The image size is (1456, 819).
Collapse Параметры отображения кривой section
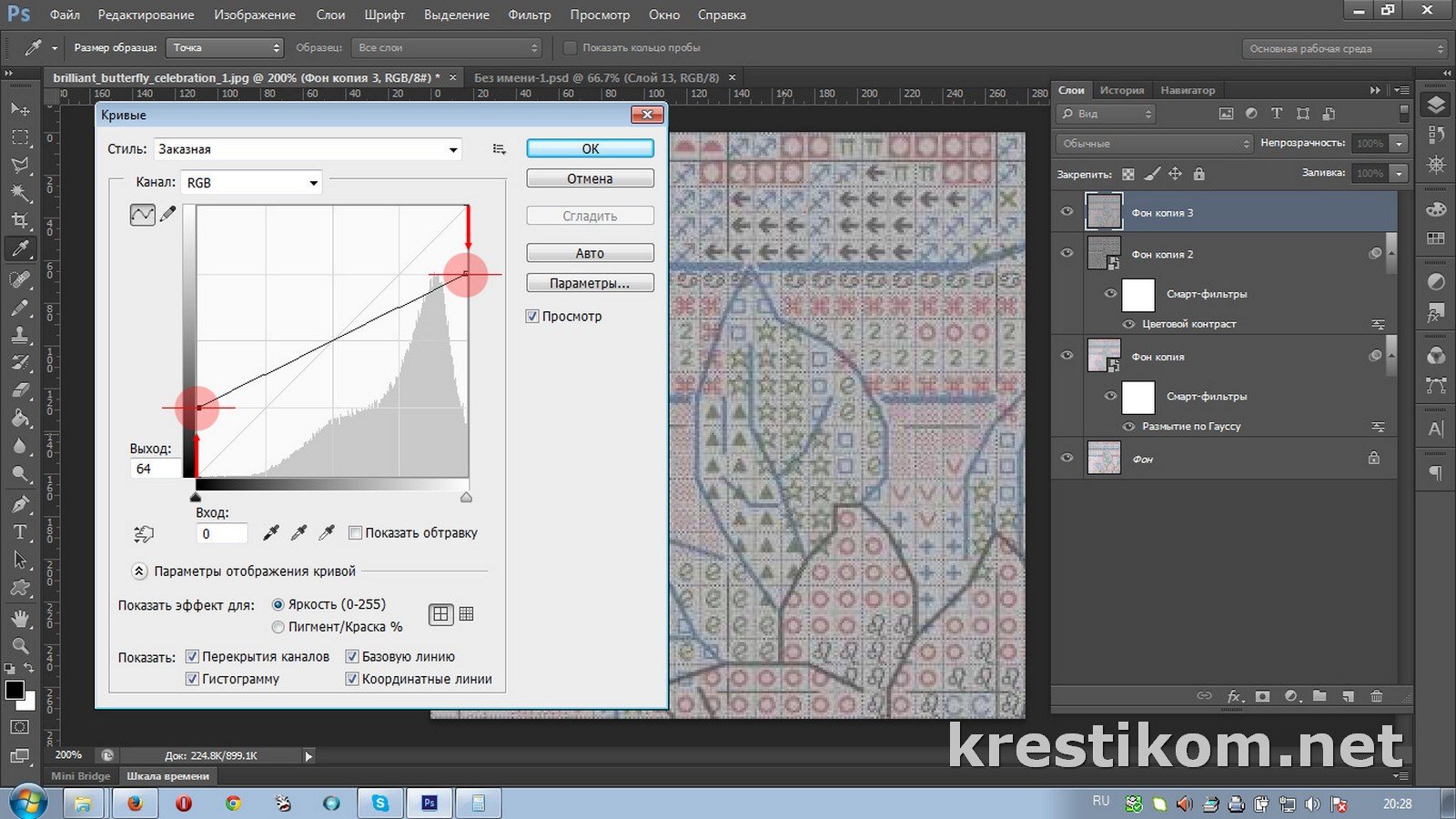[x=139, y=571]
